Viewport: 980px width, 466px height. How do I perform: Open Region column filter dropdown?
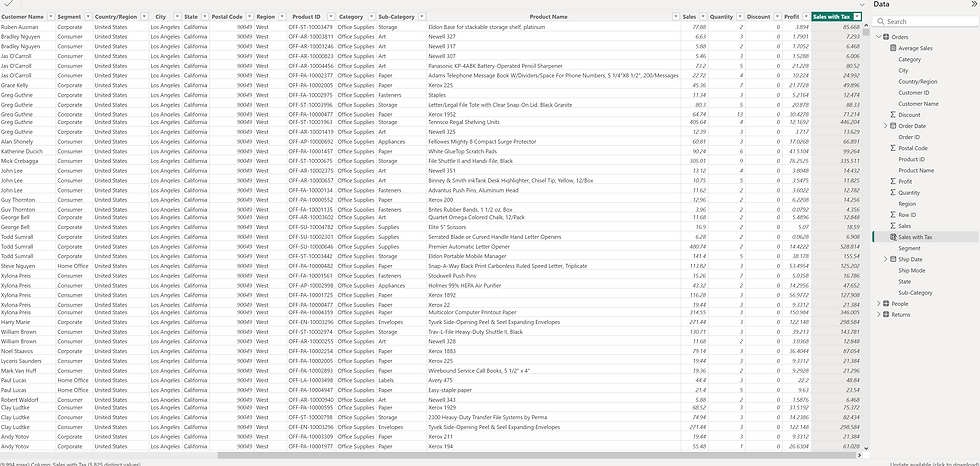[x=281, y=17]
